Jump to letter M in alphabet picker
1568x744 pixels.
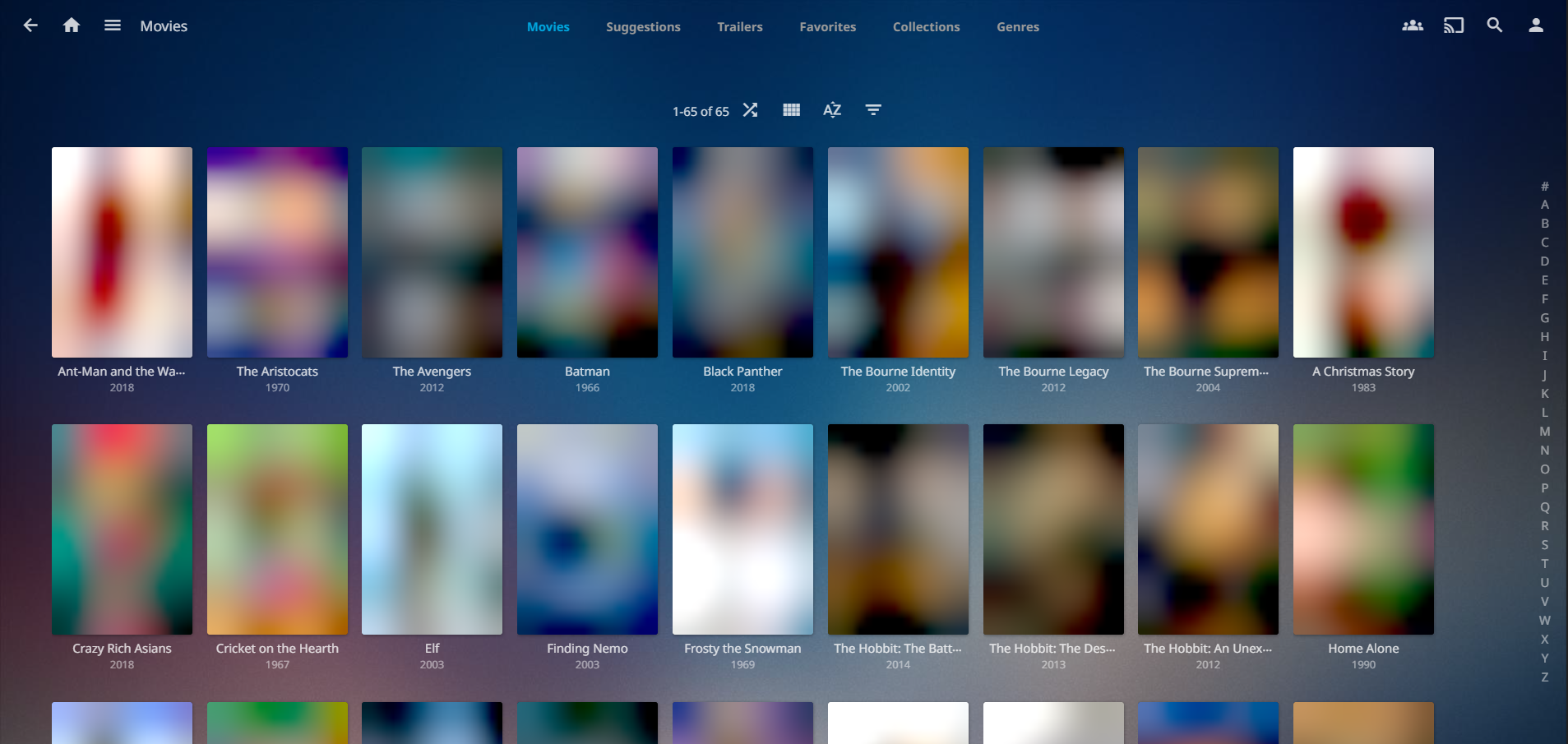tap(1545, 432)
